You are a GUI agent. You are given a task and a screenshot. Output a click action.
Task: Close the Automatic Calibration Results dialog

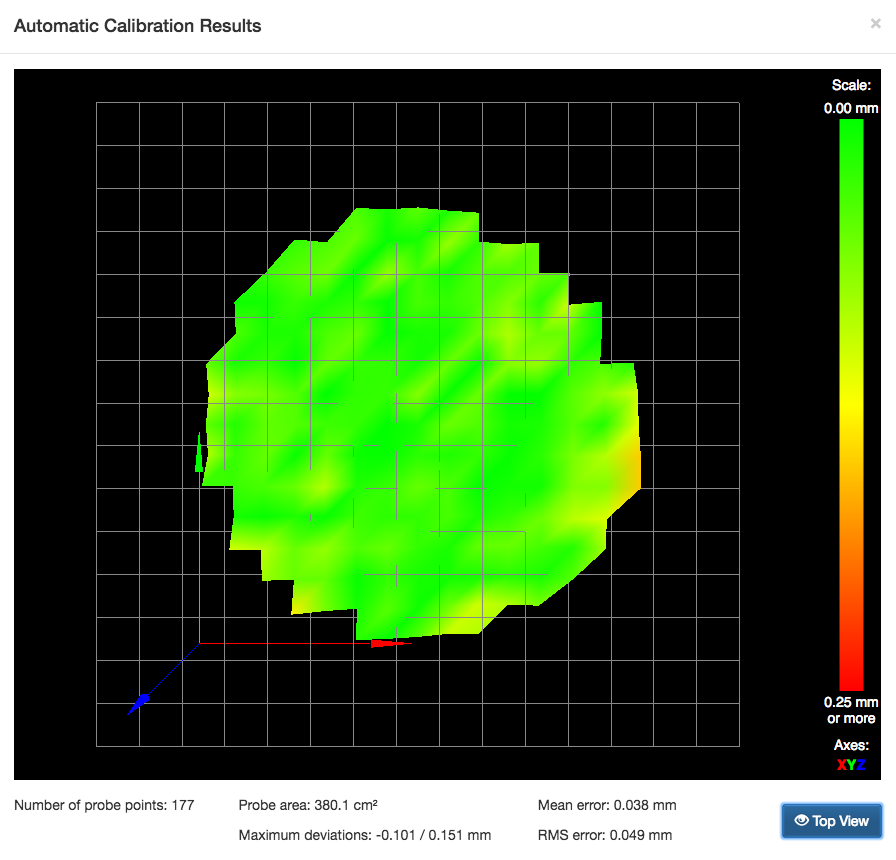pyautogui.click(x=875, y=23)
